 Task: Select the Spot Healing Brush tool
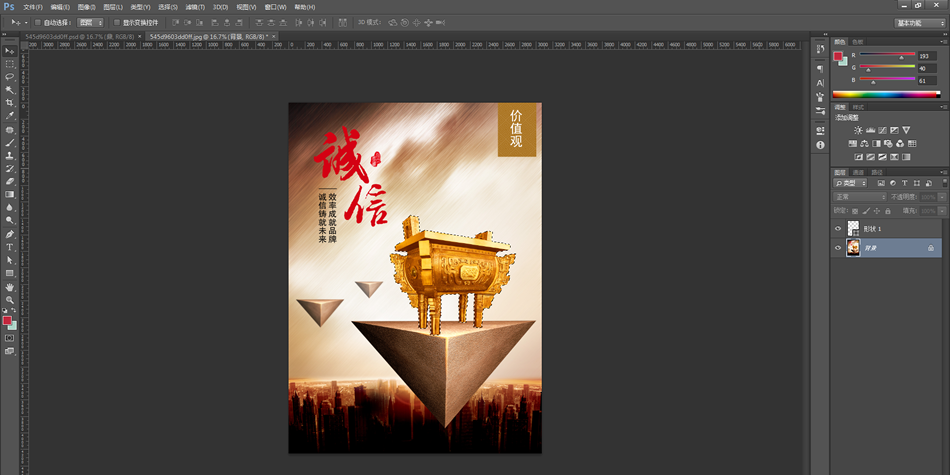click(x=10, y=130)
